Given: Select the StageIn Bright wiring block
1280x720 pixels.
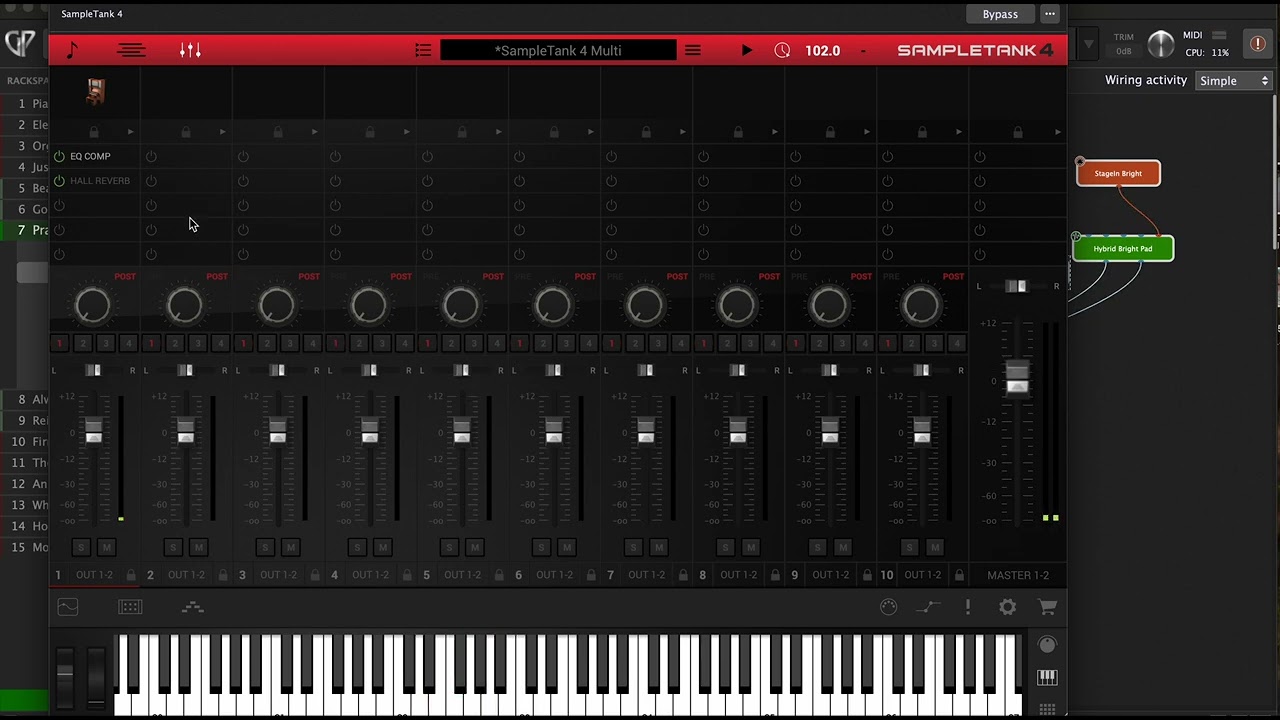Looking at the screenshot, I should pos(1118,173).
